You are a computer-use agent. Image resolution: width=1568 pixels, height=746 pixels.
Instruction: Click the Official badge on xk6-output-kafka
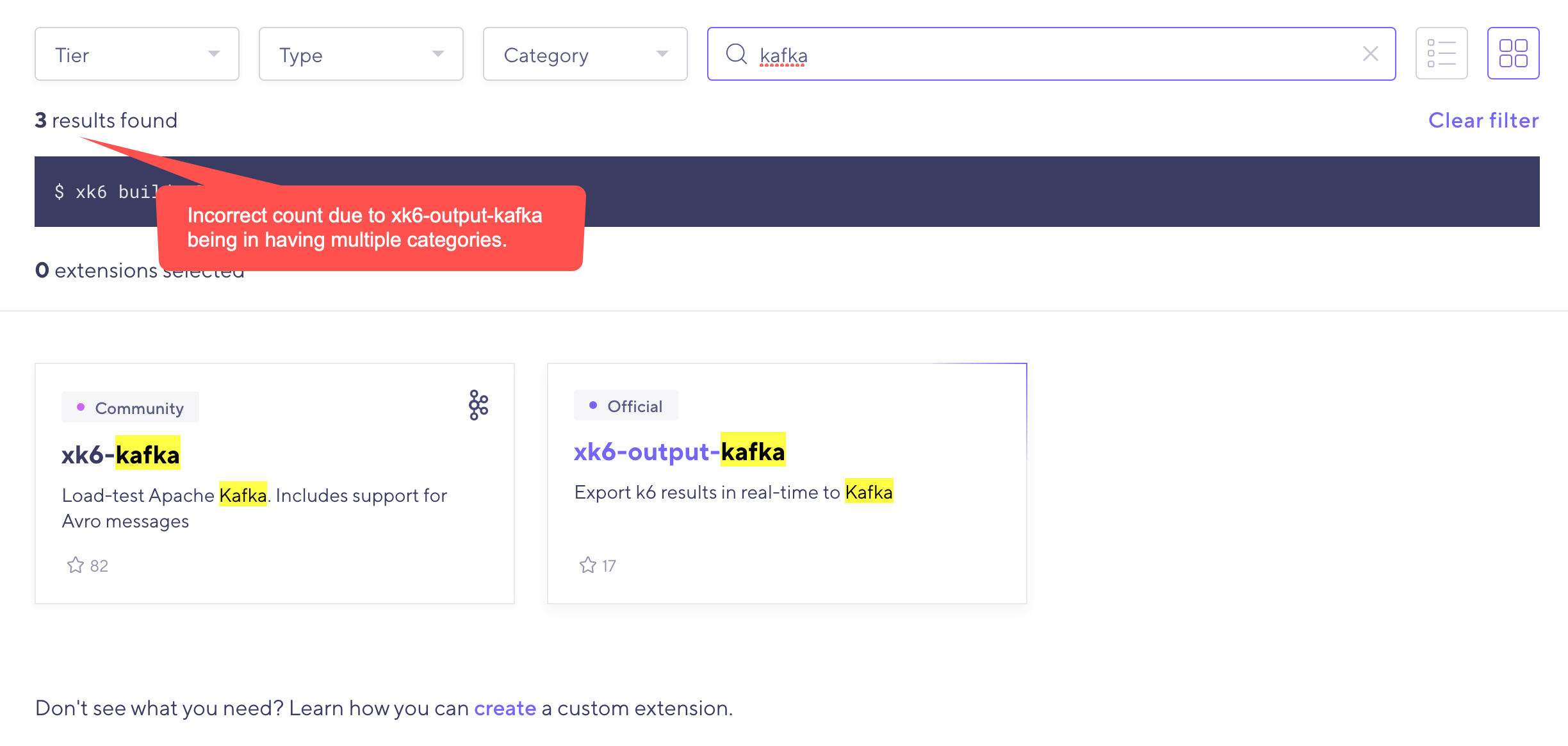(626, 405)
